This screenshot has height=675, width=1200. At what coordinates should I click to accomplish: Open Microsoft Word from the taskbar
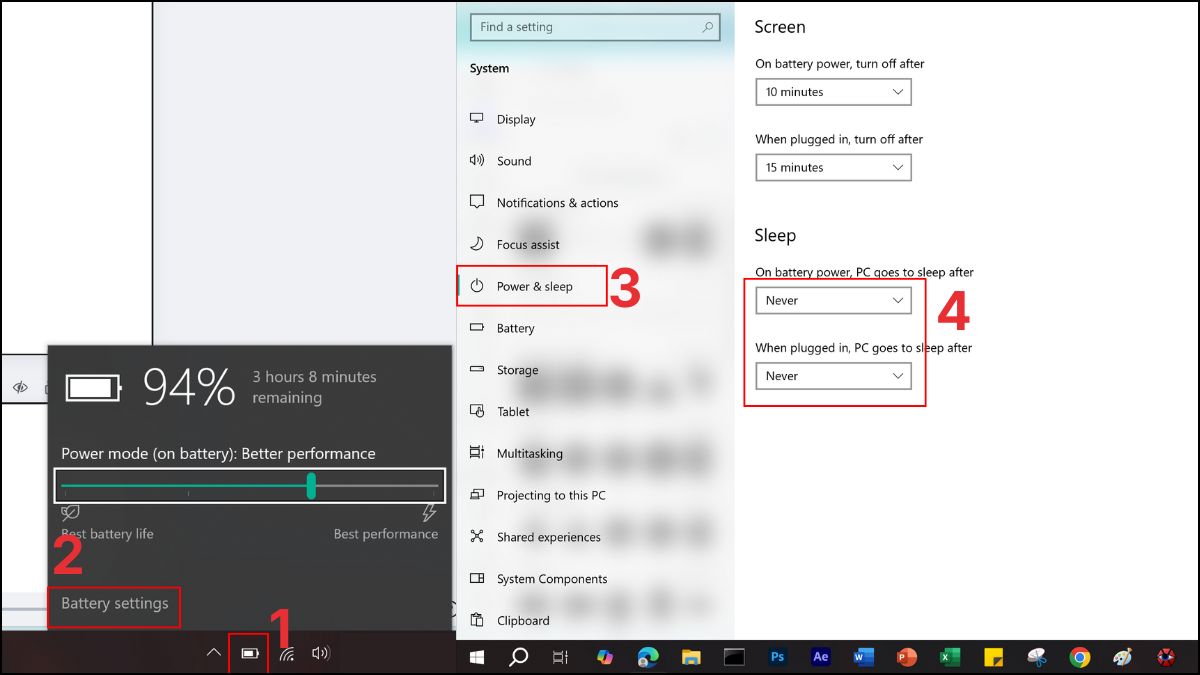[864, 657]
